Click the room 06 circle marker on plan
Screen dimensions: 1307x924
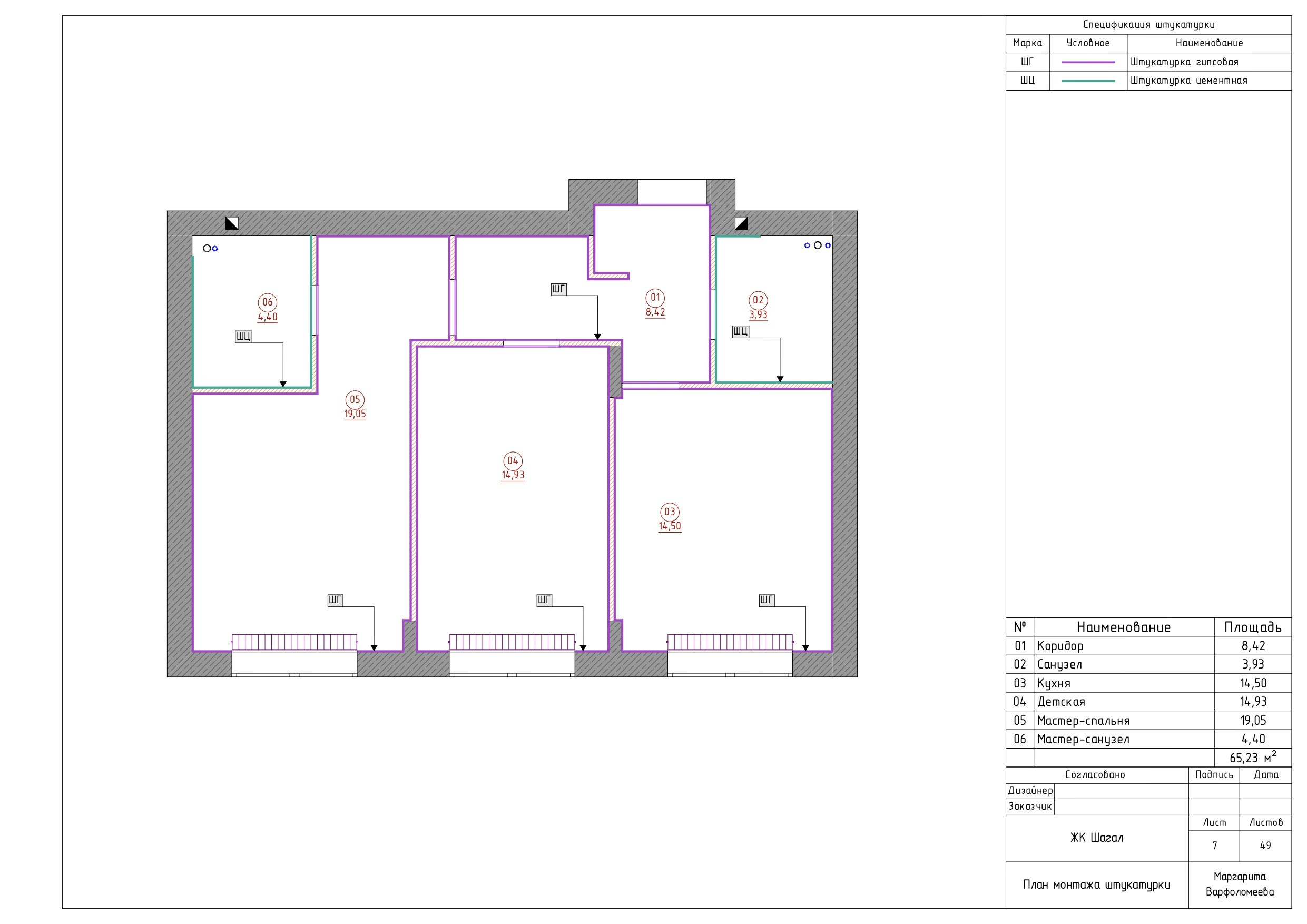coord(268,302)
